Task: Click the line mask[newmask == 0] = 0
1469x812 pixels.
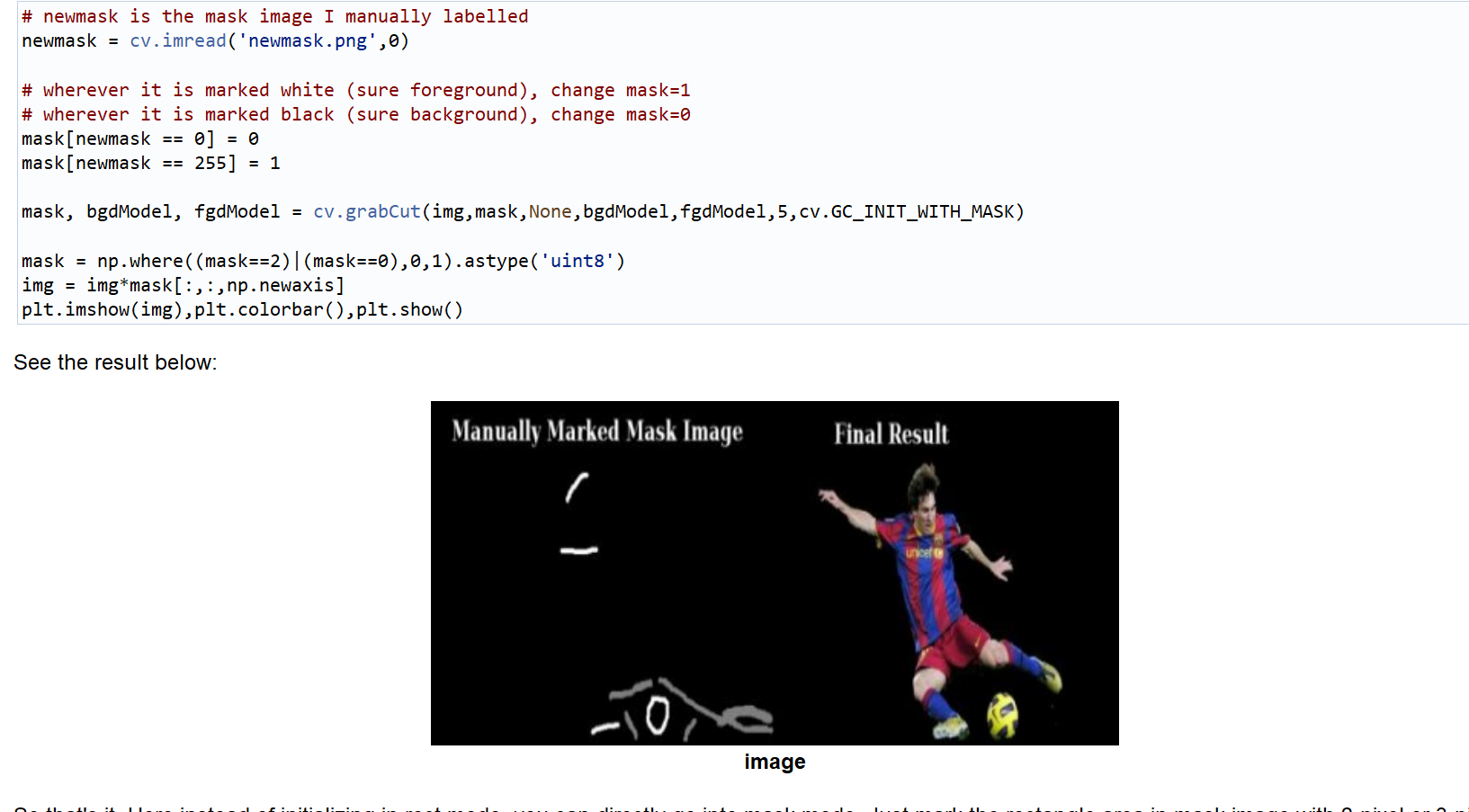Action: 140,138
